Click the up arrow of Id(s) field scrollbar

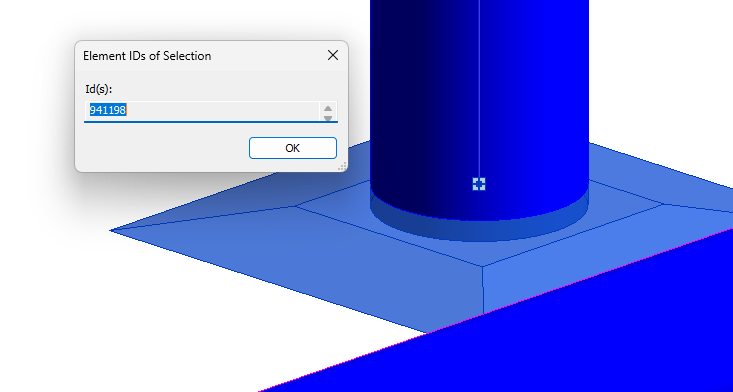[328, 108]
